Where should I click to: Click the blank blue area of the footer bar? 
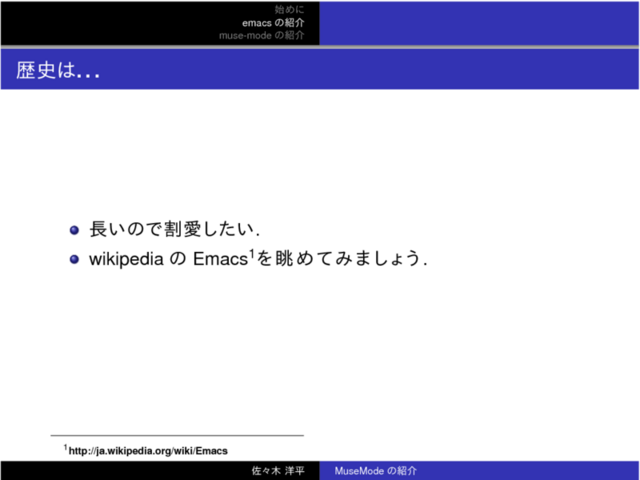(530, 471)
